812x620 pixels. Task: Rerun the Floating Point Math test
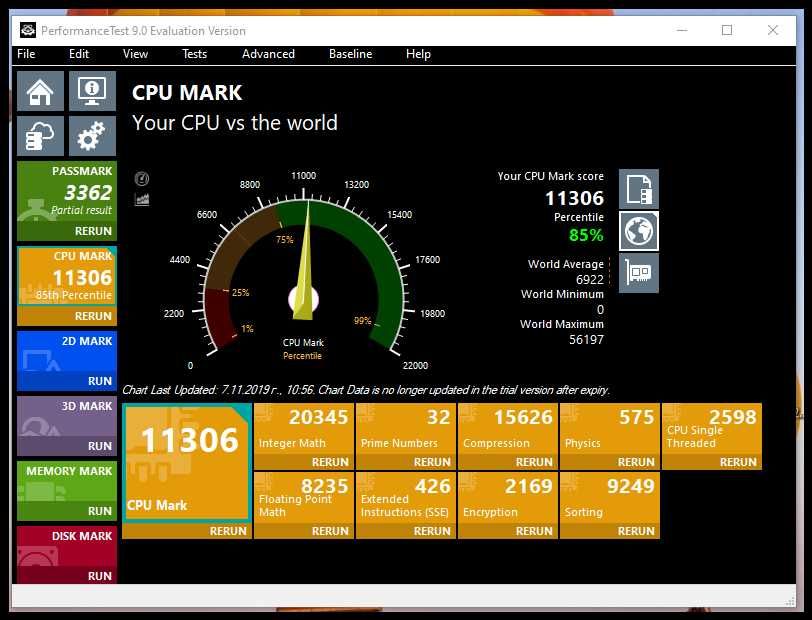click(x=330, y=531)
